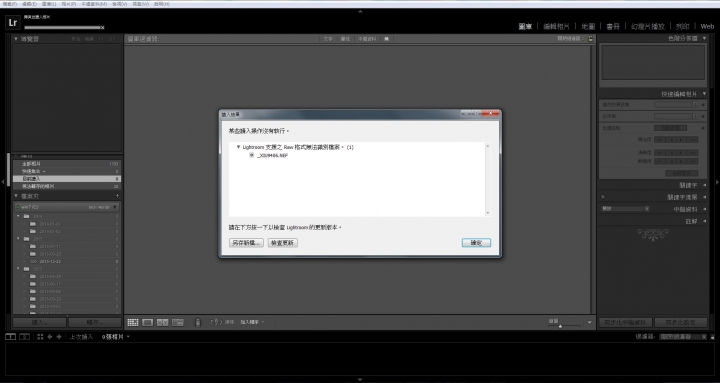Image resolution: width=720 pixels, height=383 pixels.
Task: Open the win7 (C:) volume dropdown
Action: coord(115,207)
